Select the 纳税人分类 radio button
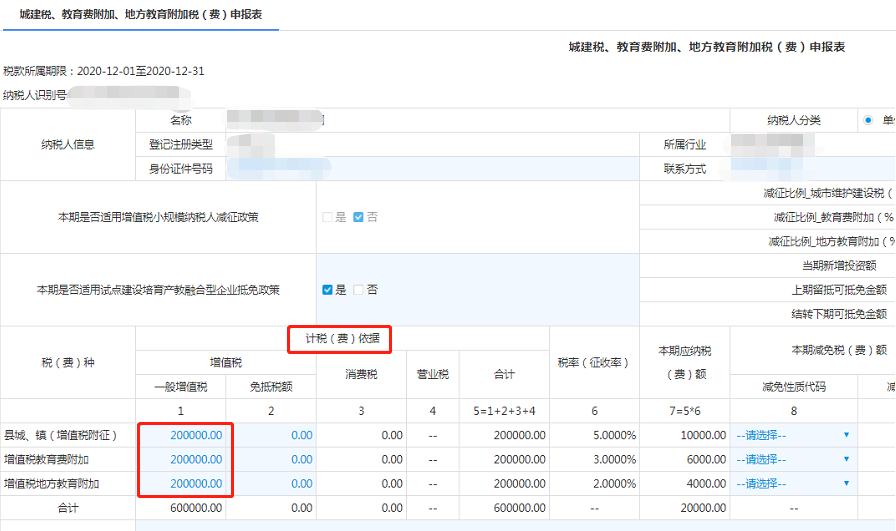 pyautogui.click(x=867, y=120)
